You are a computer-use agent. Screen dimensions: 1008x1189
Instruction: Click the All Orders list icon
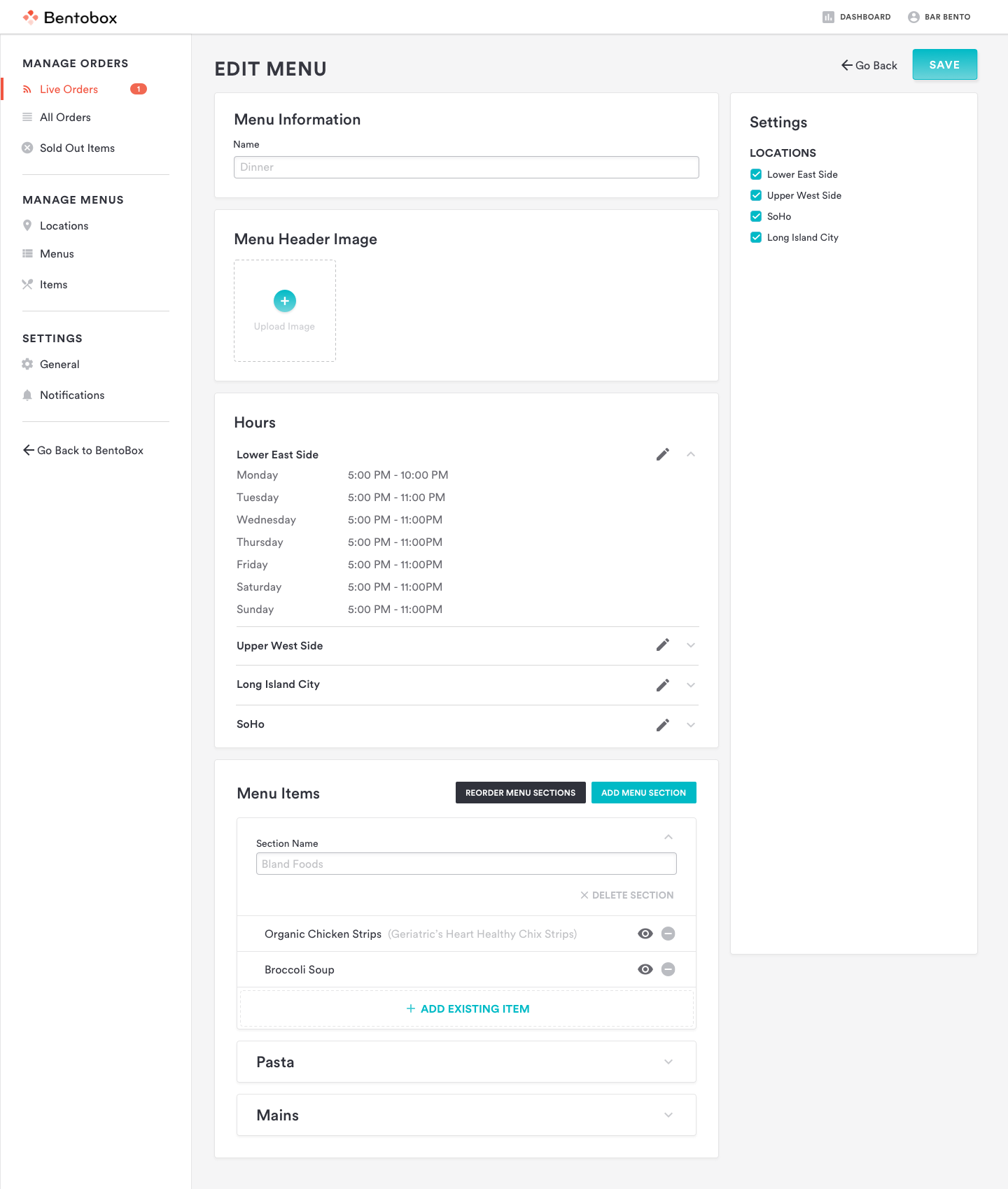tap(27, 117)
